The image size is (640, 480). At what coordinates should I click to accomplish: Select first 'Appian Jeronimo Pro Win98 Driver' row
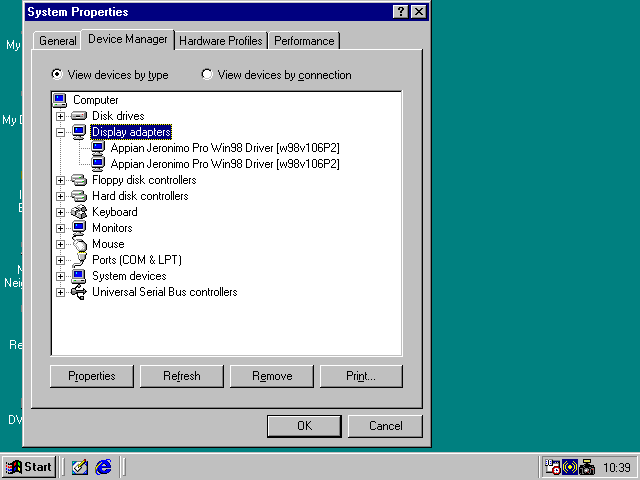coord(225,148)
